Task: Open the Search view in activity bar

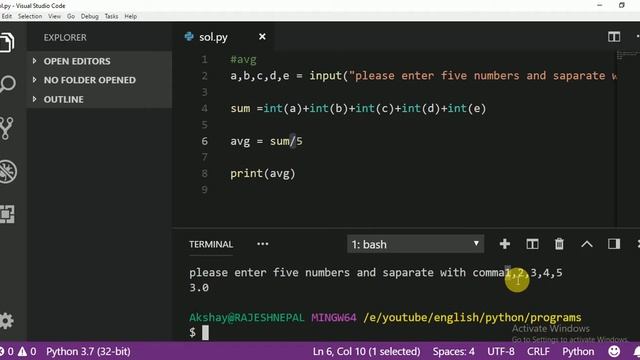Action: click(x=7, y=84)
